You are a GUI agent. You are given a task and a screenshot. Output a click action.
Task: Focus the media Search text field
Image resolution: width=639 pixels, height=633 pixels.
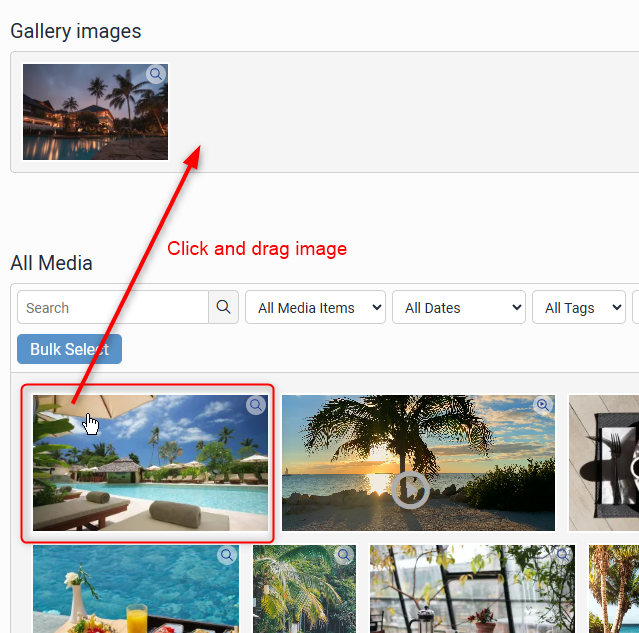112,308
